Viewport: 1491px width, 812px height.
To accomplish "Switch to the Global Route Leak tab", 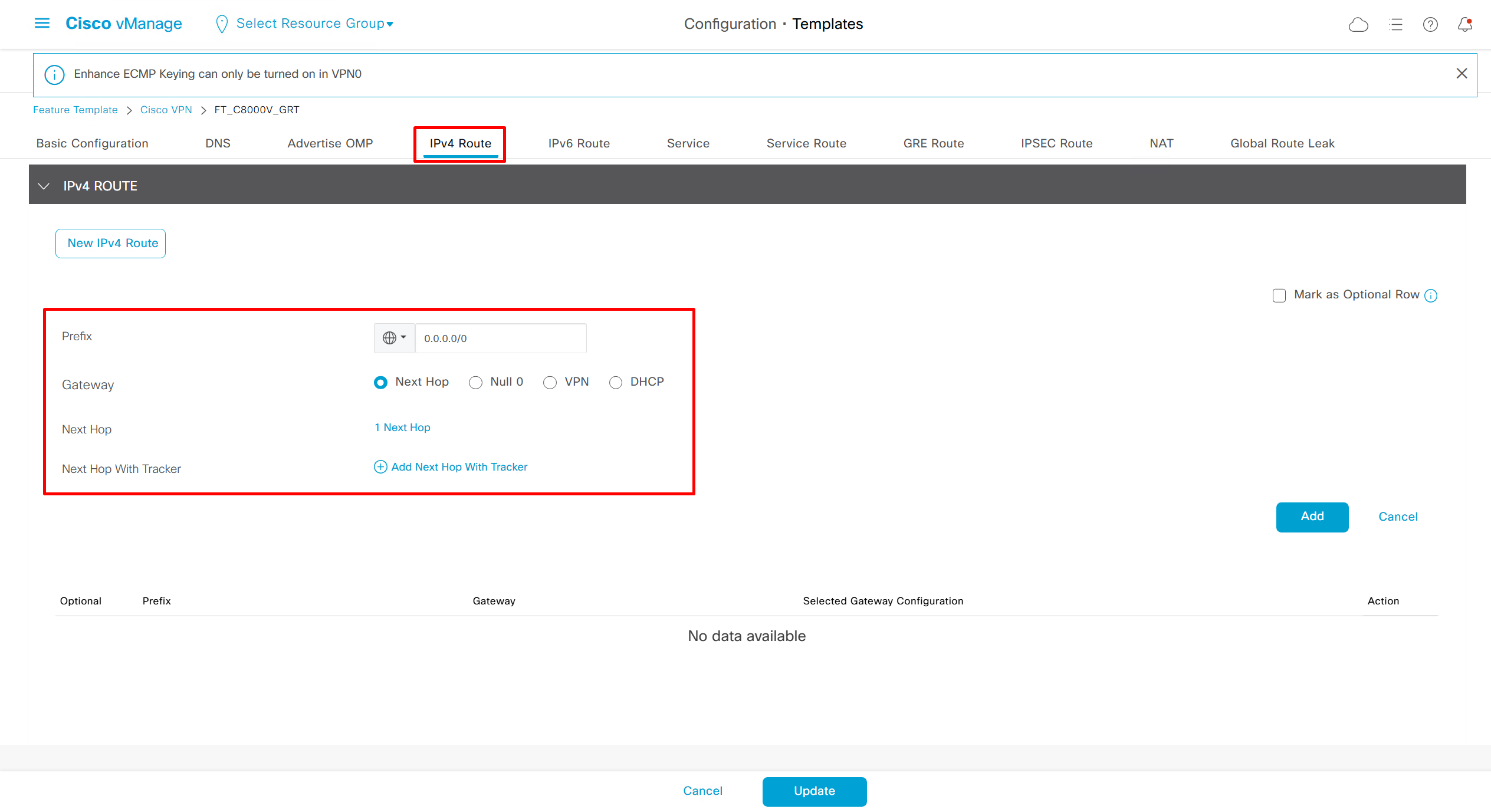I will 1282,143.
